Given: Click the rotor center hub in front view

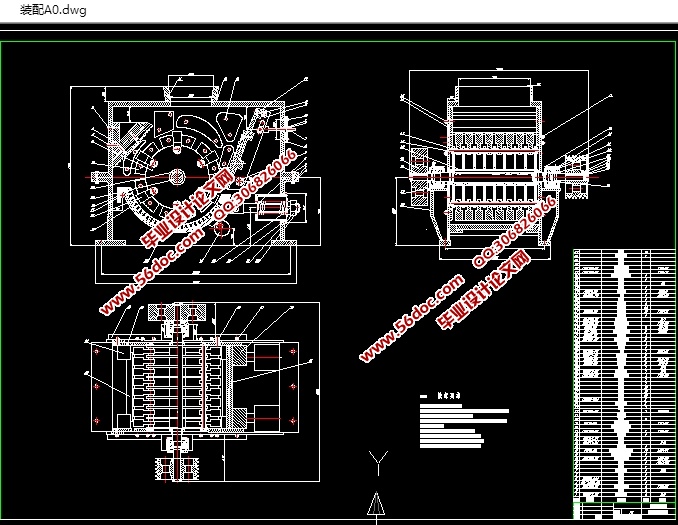Looking at the screenshot, I should [176, 177].
